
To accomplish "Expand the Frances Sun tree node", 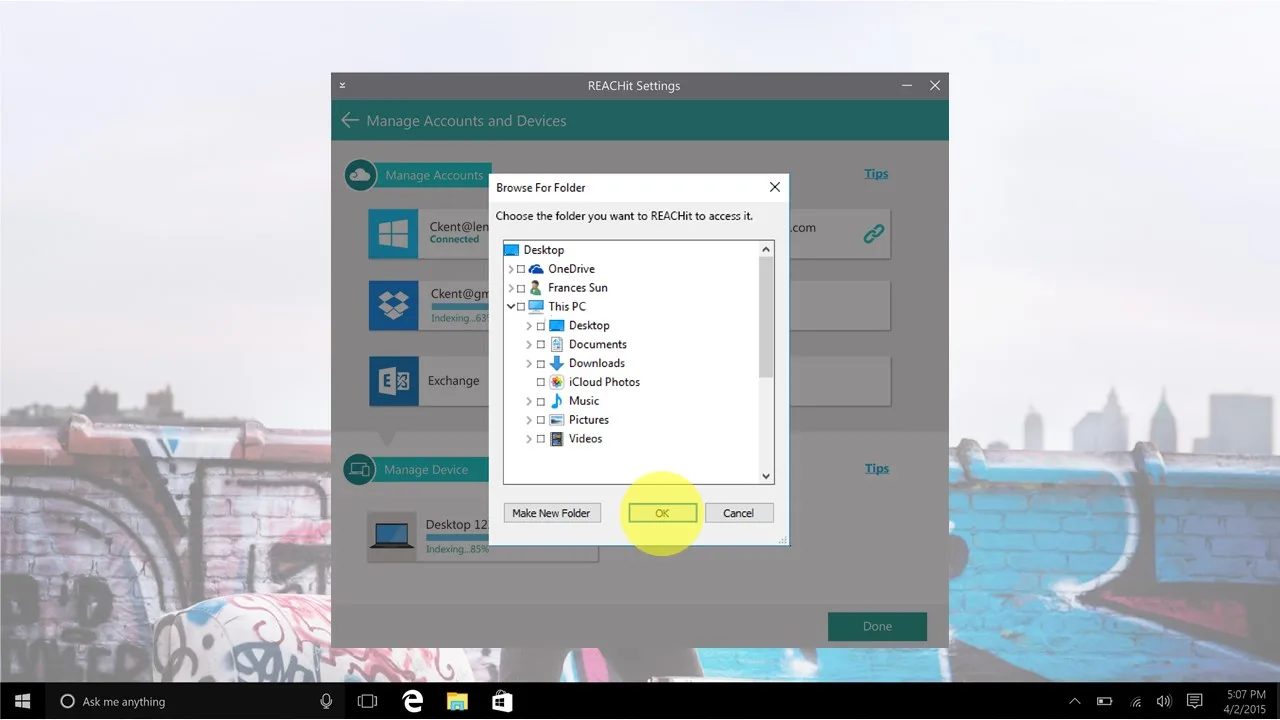I will pos(511,288).
